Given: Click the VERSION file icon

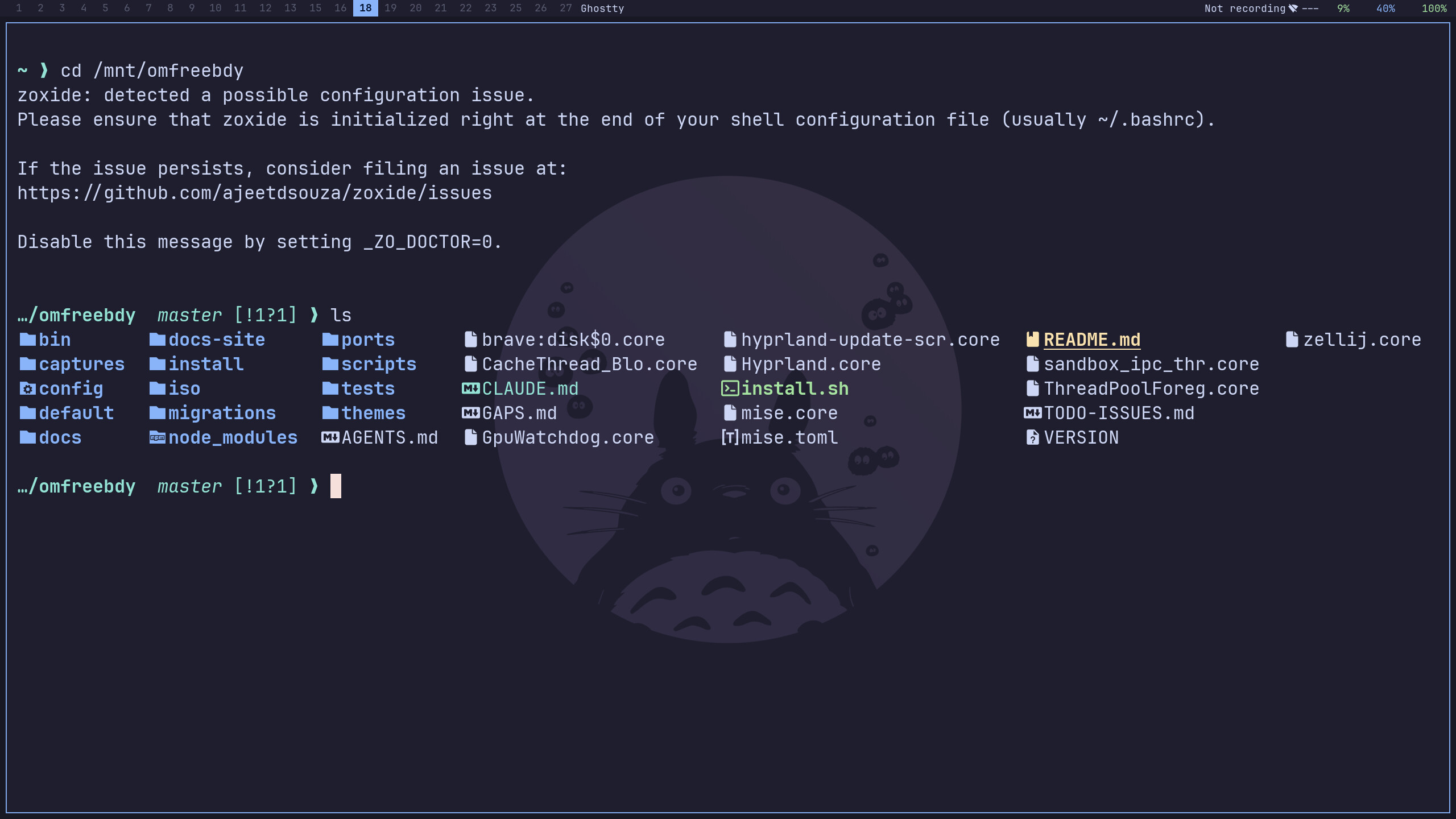Looking at the screenshot, I should coord(1032,437).
